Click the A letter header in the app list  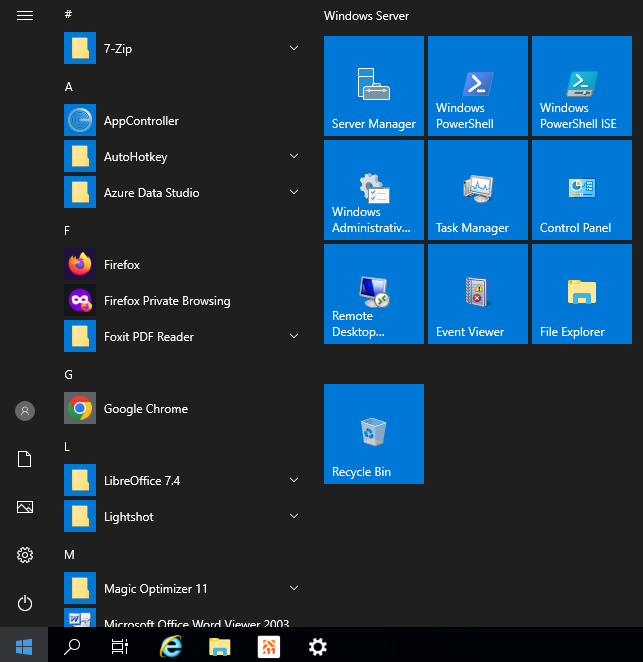pos(68,87)
